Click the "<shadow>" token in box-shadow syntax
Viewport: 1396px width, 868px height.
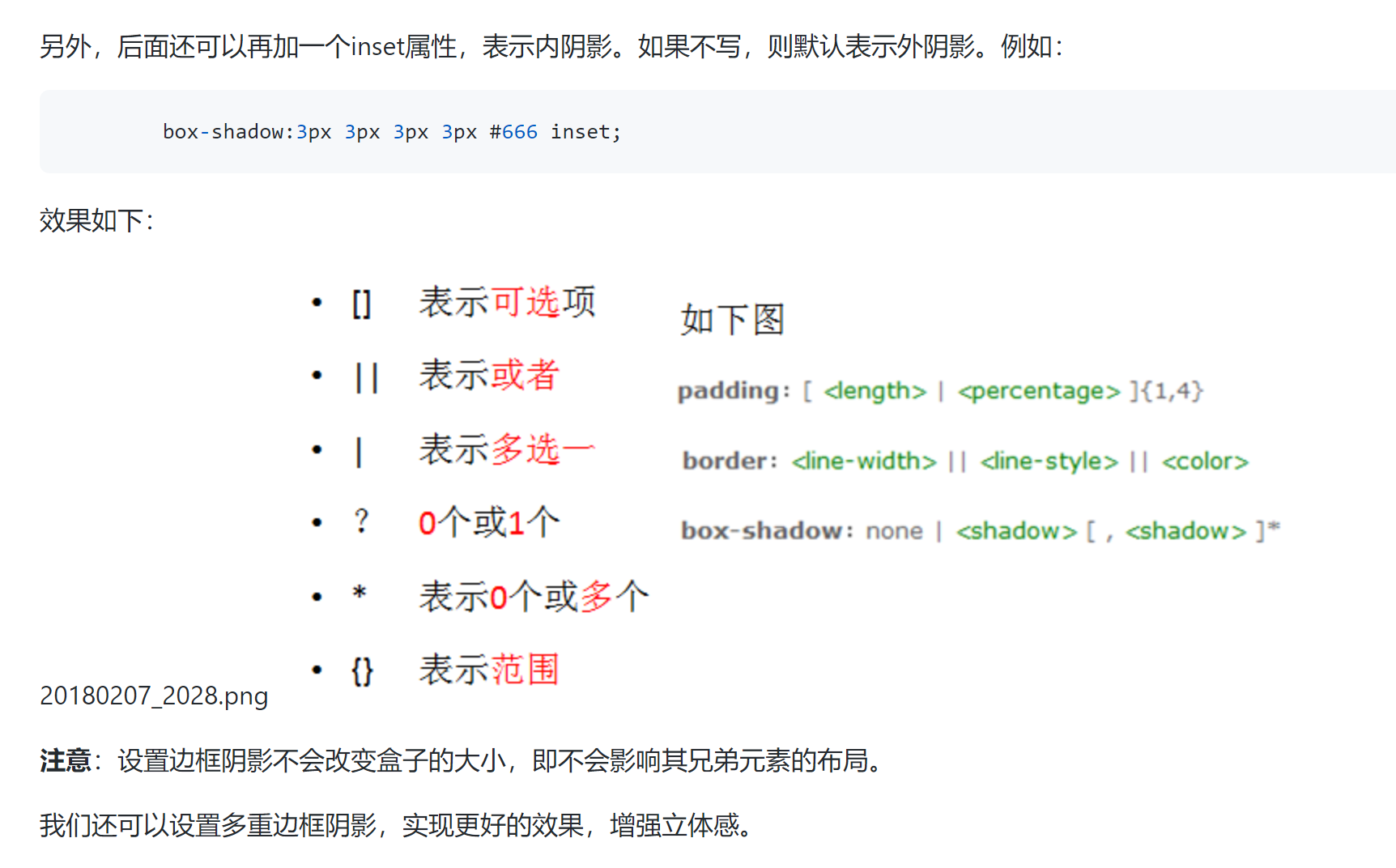(1016, 530)
